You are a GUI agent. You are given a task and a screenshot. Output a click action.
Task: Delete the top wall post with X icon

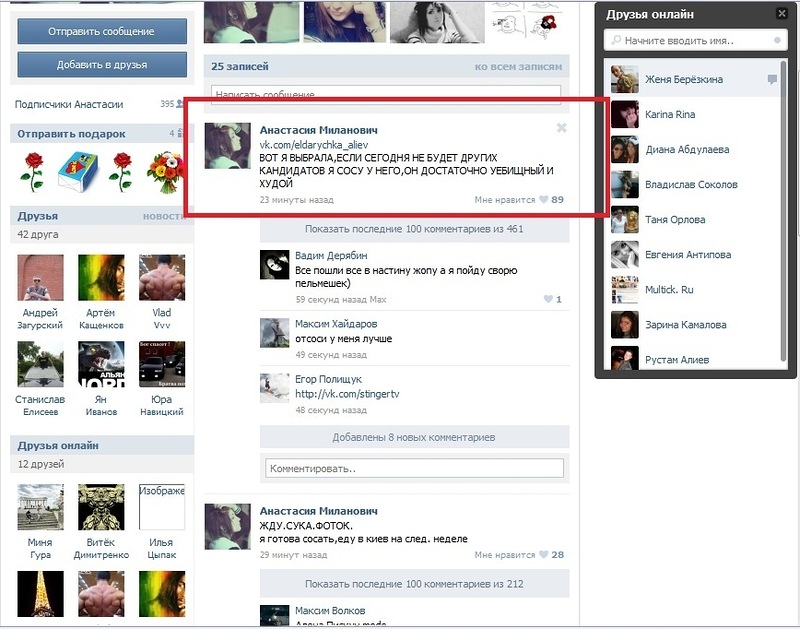tap(561, 128)
